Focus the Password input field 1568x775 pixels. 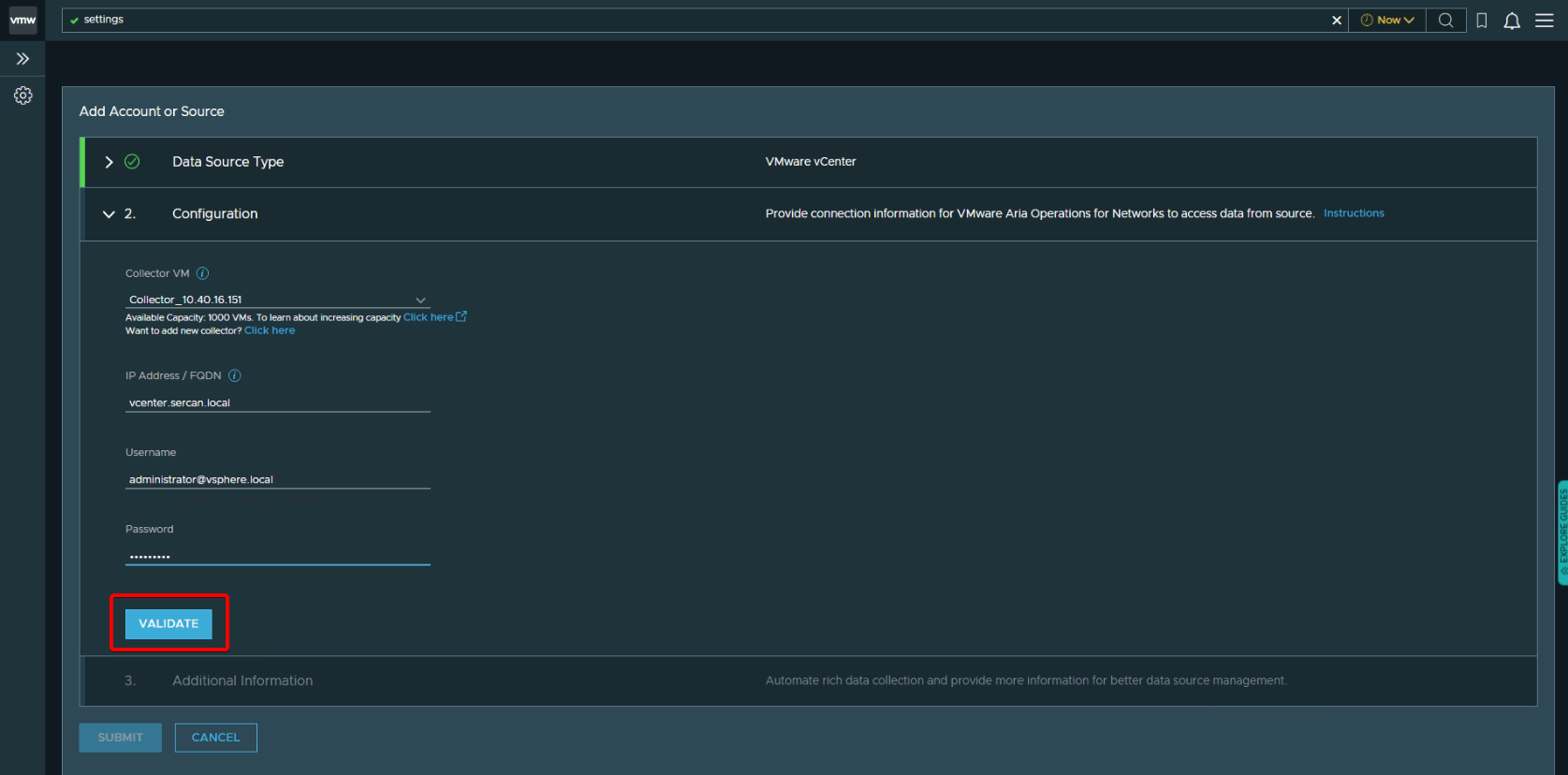(277, 556)
